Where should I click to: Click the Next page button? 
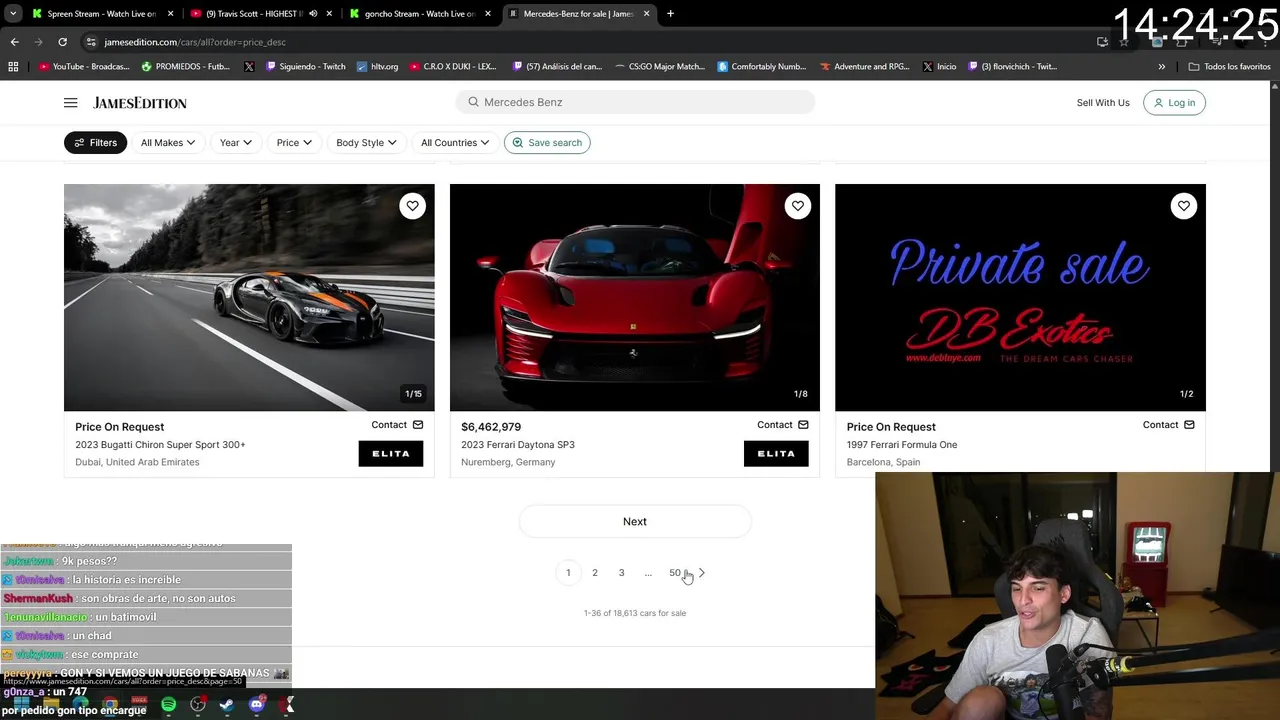pyautogui.click(x=635, y=521)
